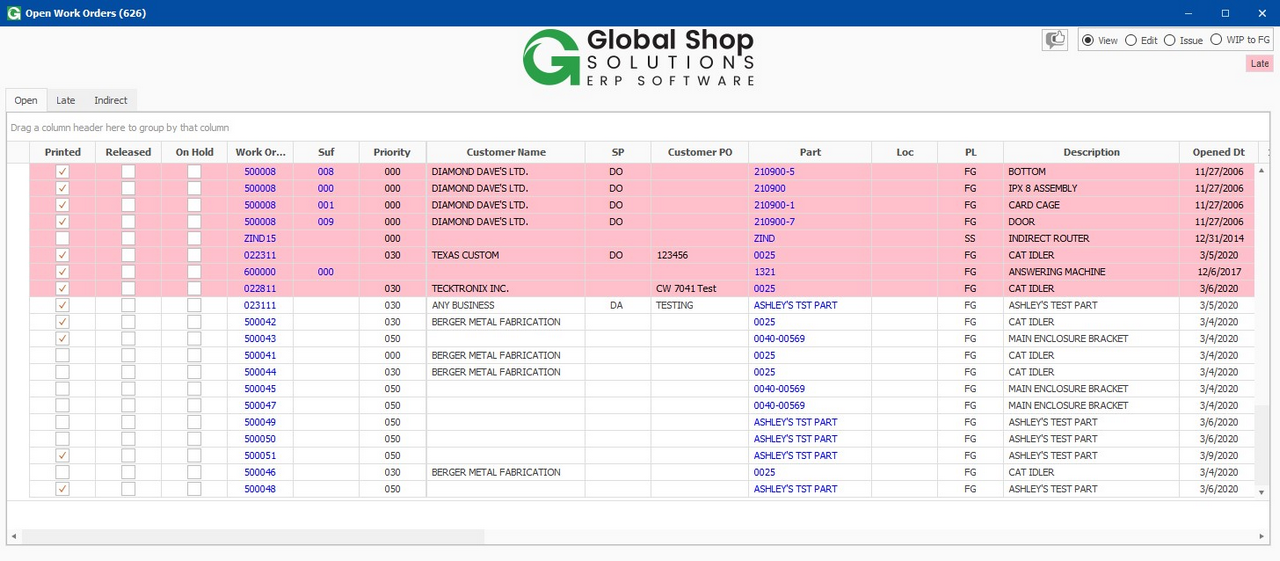The image size is (1280, 561).
Task: Uncheck Printed checkbox for work order 500051
Action: pyautogui.click(x=62, y=456)
